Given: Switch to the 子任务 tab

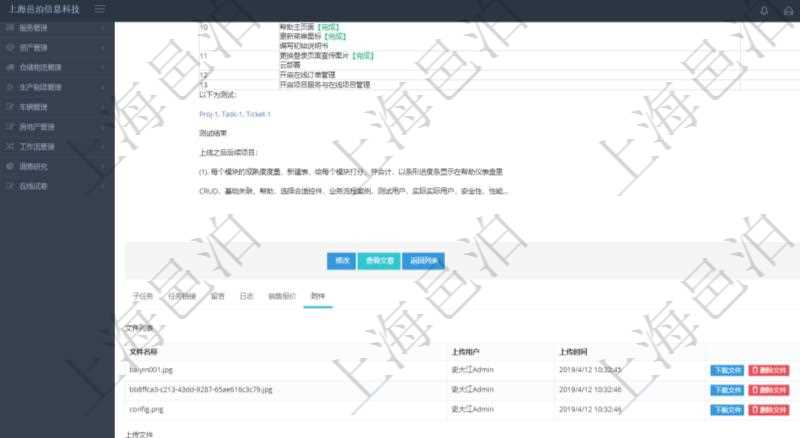Looking at the screenshot, I should pos(142,296).
